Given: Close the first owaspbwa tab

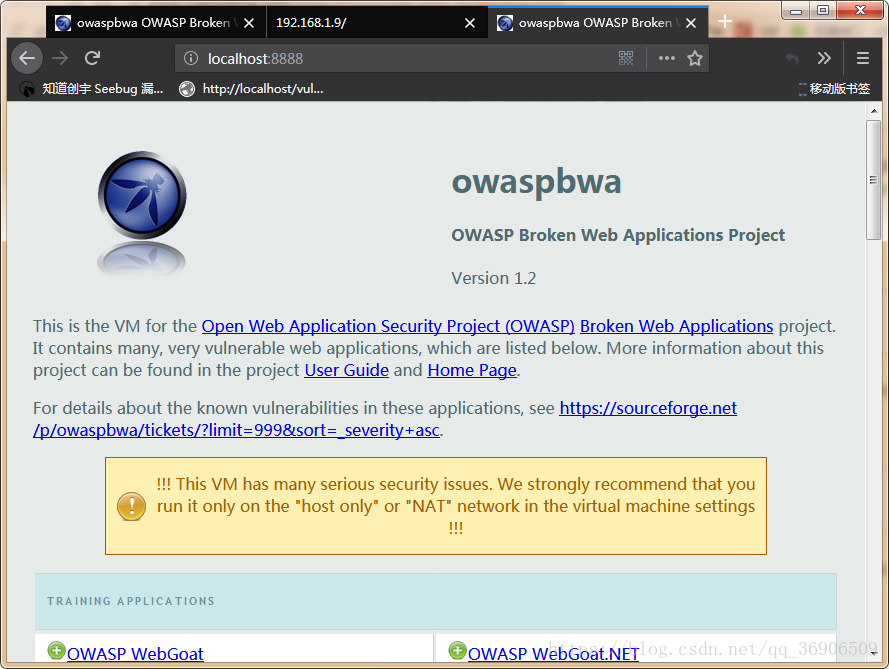Looking at the screenshot, I should (x=249, y=23).
